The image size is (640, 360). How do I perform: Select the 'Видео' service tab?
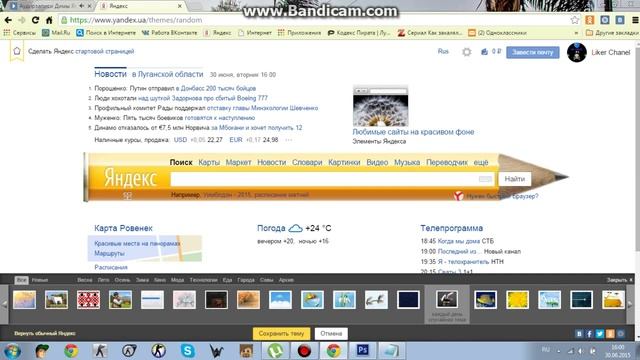click(x=377, y=162)
